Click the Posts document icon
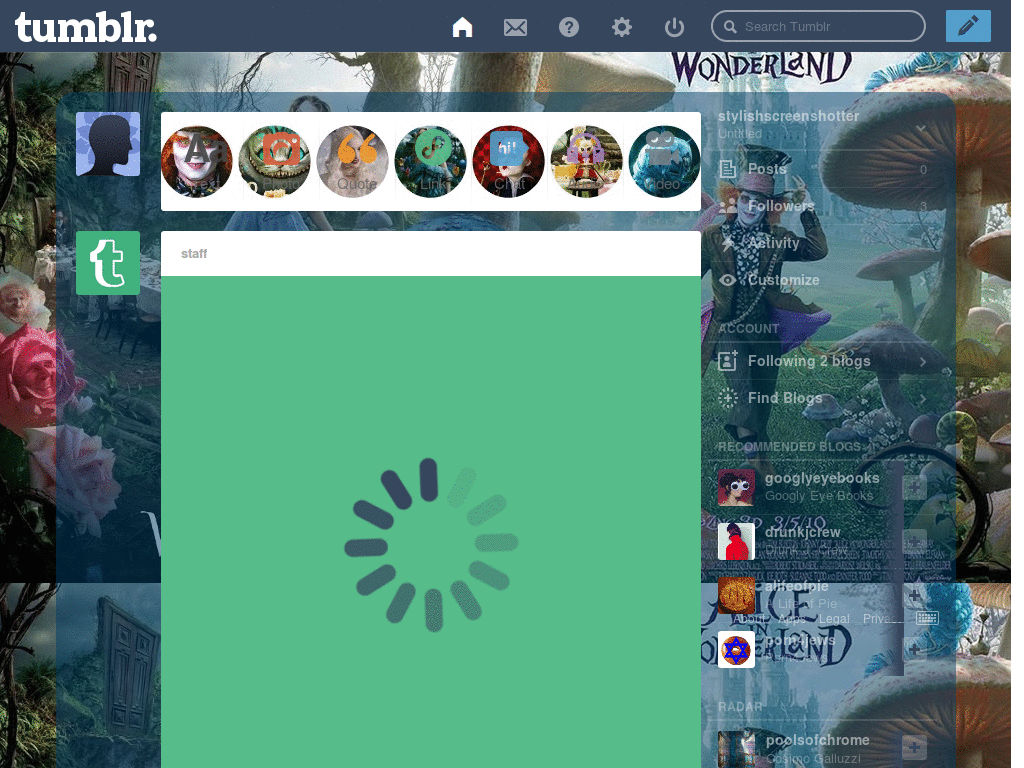This screenshot has width=1024, height=768. click(x=728, y=169)
